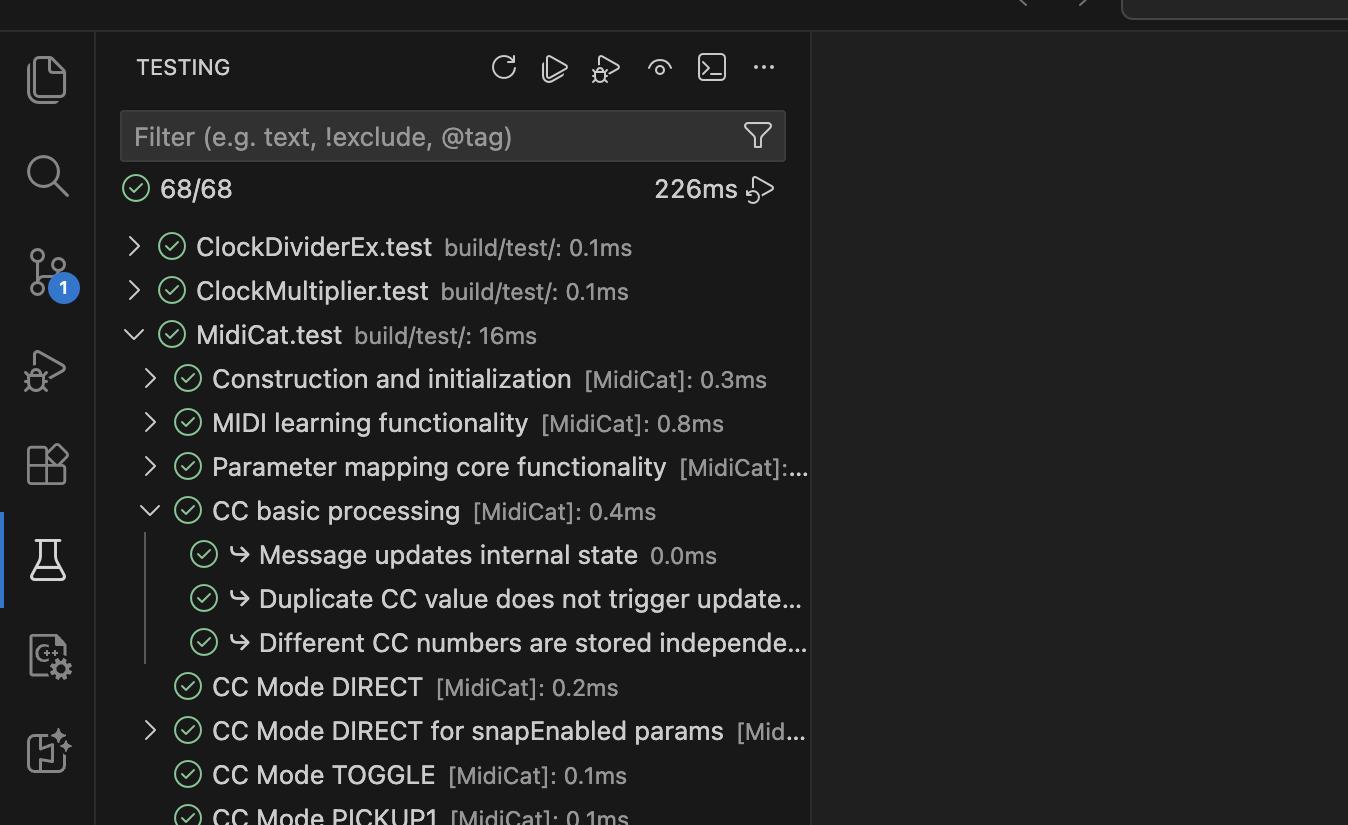Image resolution: width=1348 pixels, height=825 pixels.
Task: Open Source Control view with badge
Action: (x=47, y=272)
